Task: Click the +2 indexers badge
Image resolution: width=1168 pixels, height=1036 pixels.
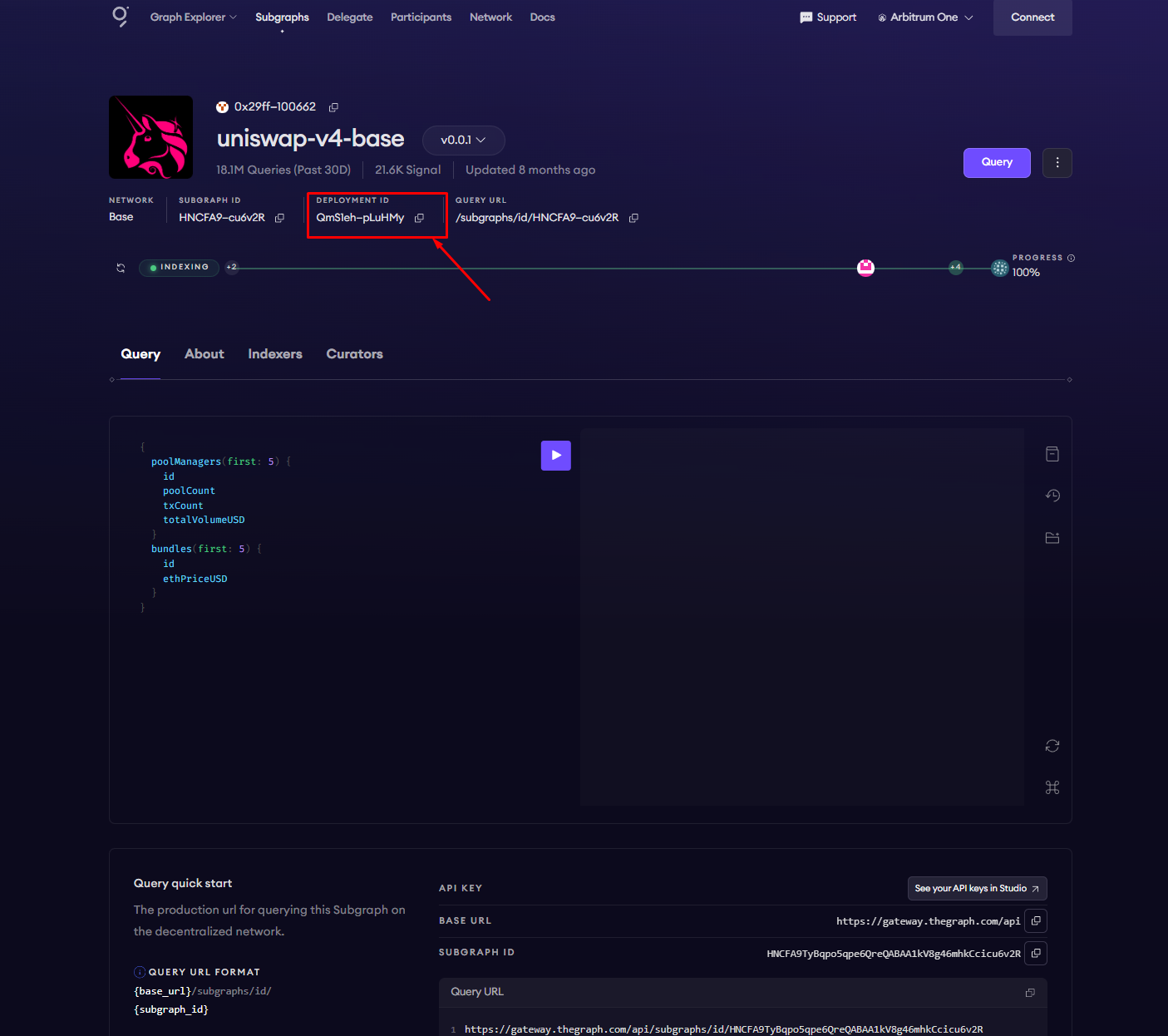Action: click(232, 267)
